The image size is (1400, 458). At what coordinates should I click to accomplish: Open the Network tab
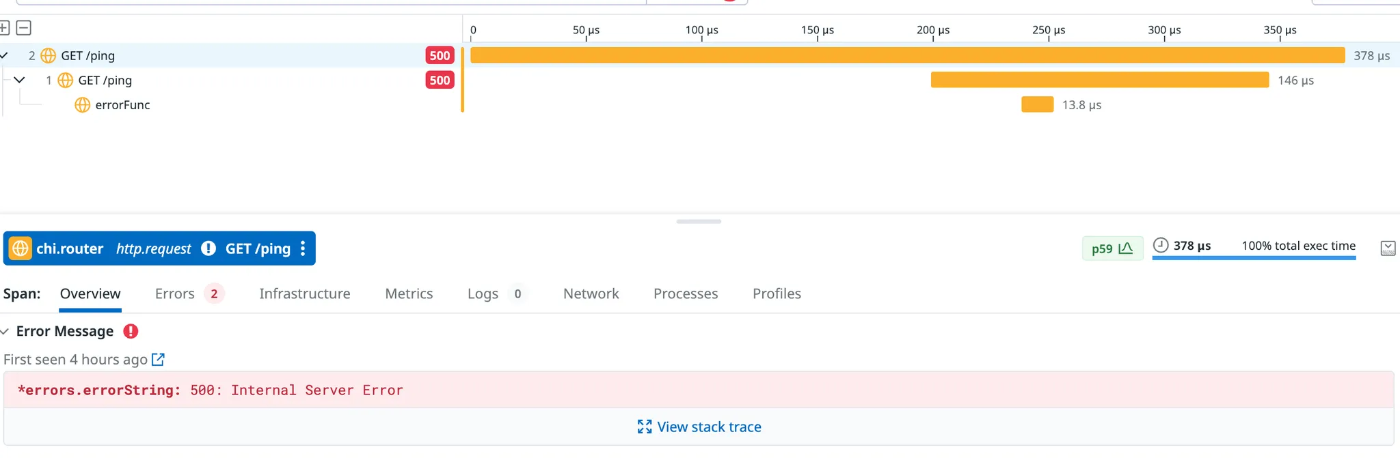(591, 294)
